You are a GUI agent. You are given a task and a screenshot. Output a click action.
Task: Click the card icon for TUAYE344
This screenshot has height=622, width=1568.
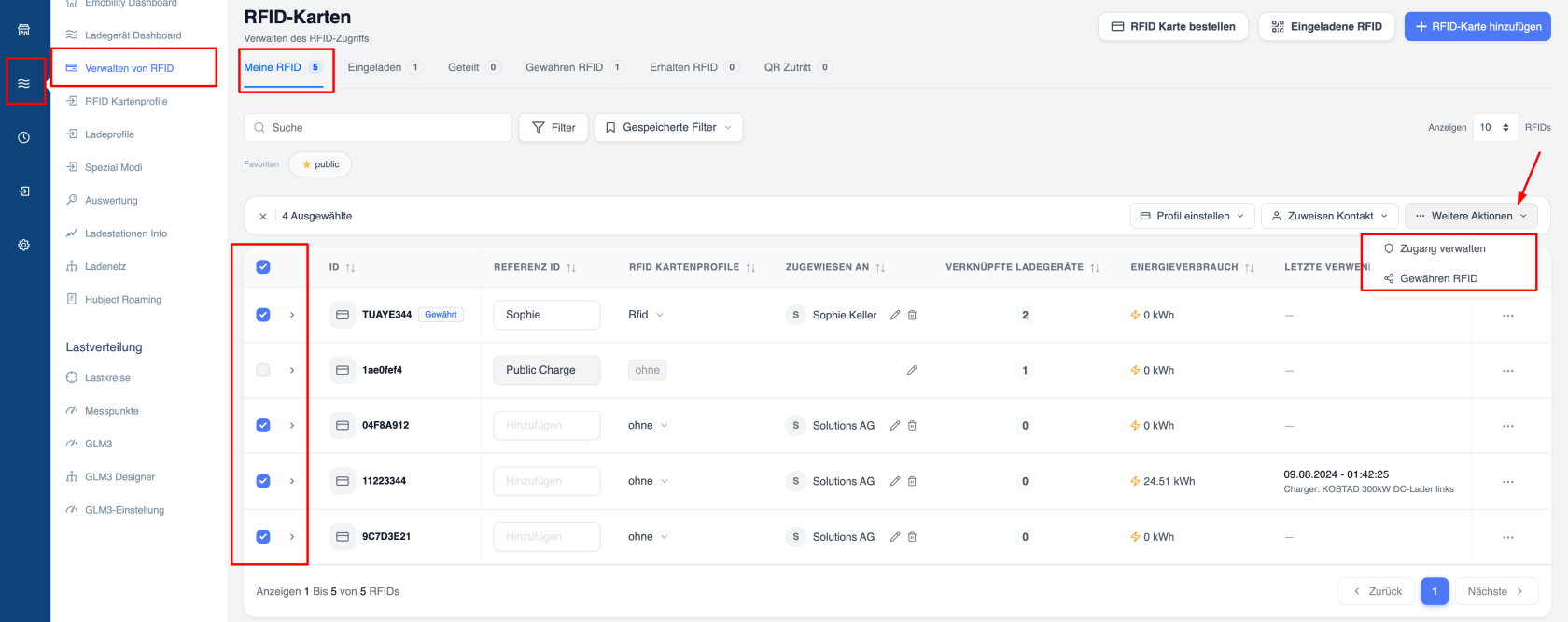click(343, 315)
